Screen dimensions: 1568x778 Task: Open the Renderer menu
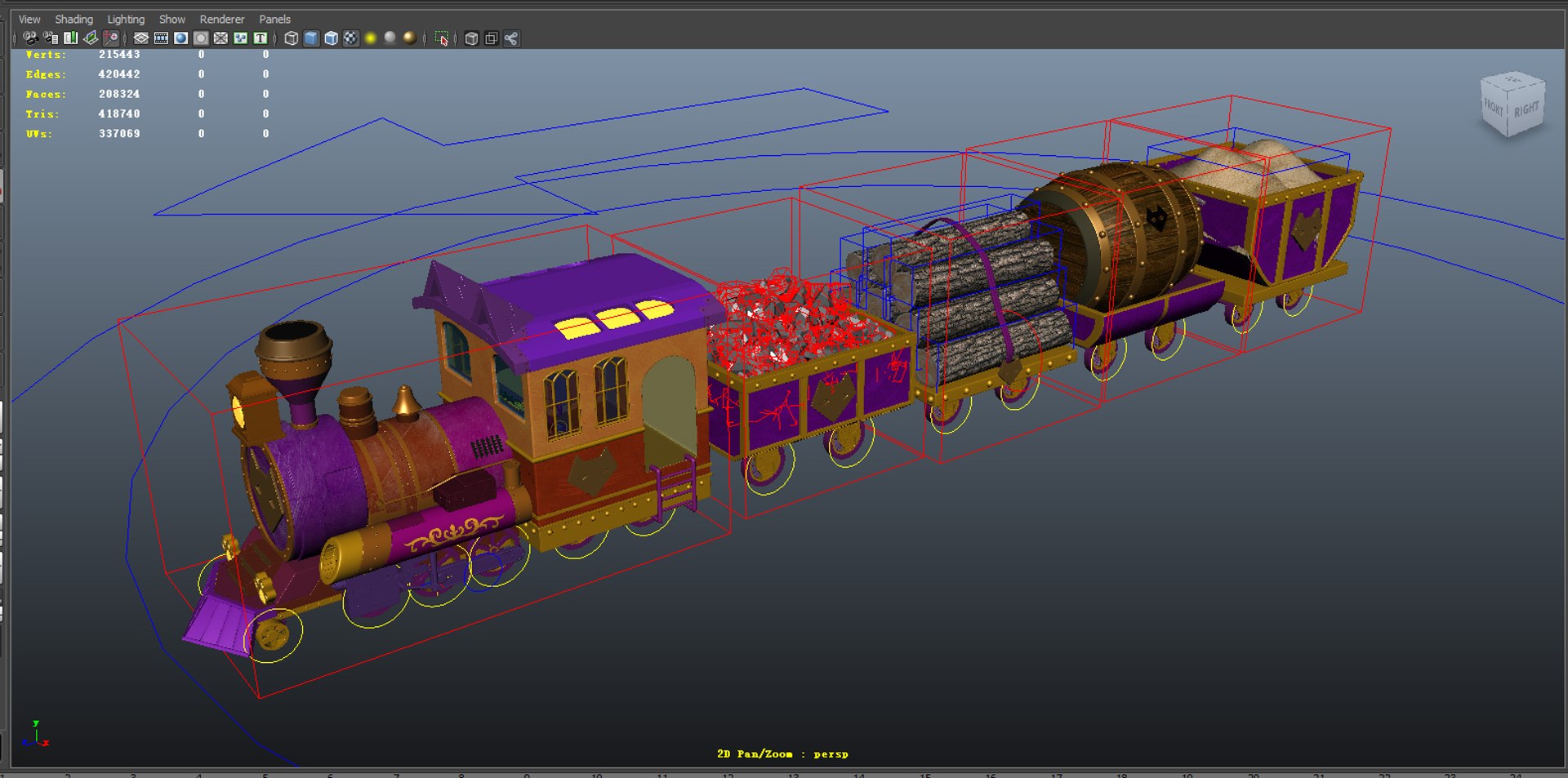tap(221, 19)
